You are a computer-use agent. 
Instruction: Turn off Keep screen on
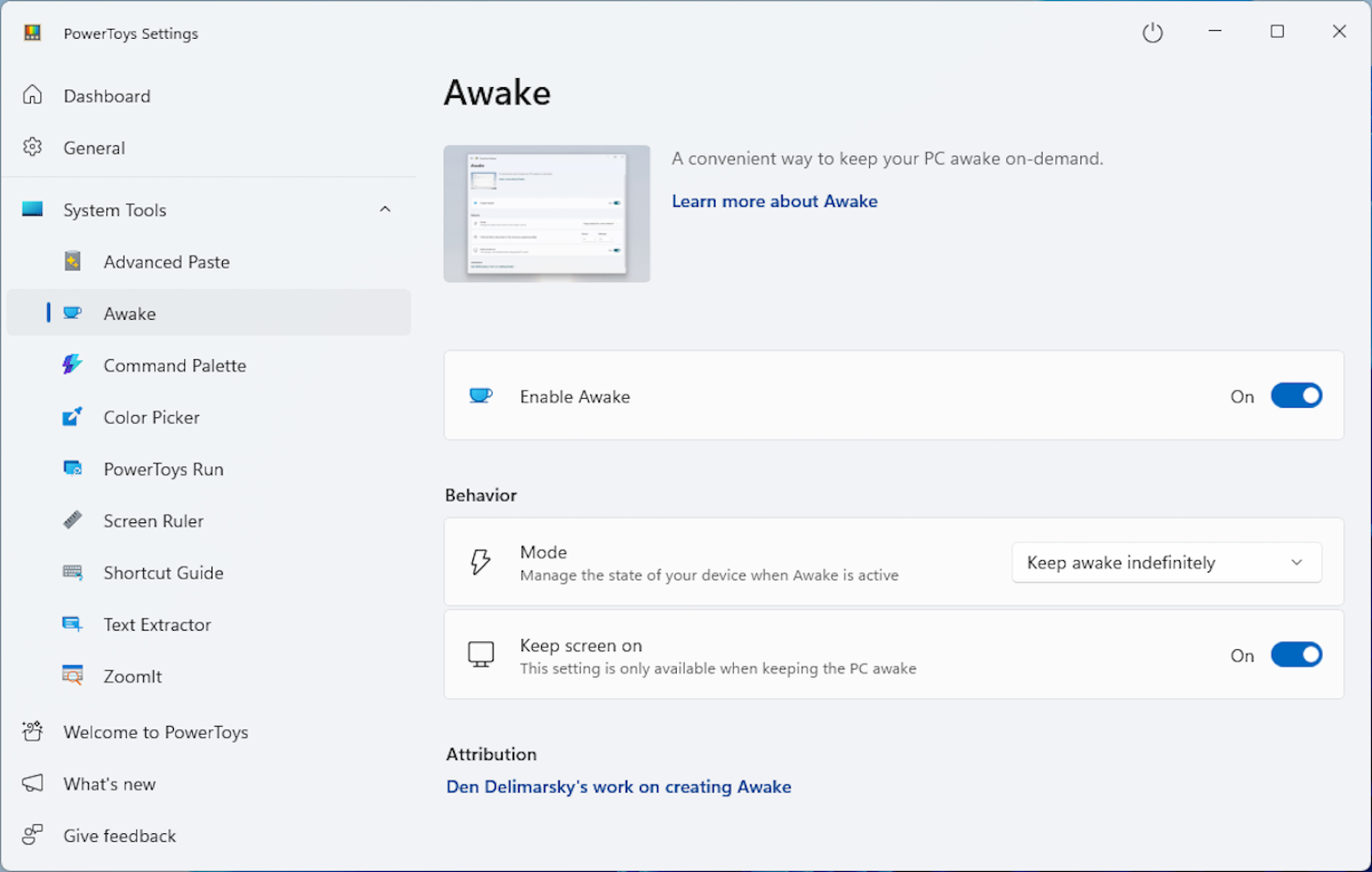pyautogui.click(x=1296, y=654)
